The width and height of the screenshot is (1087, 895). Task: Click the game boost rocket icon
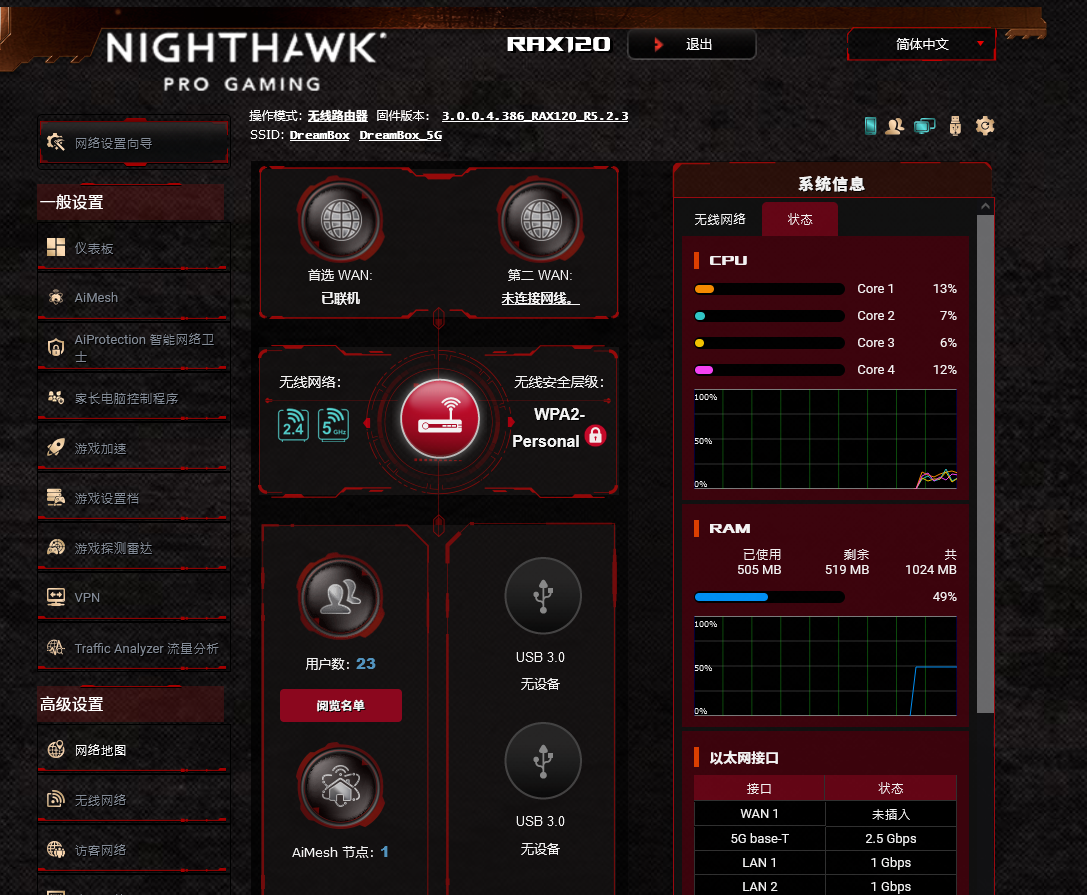click(55, 447)
